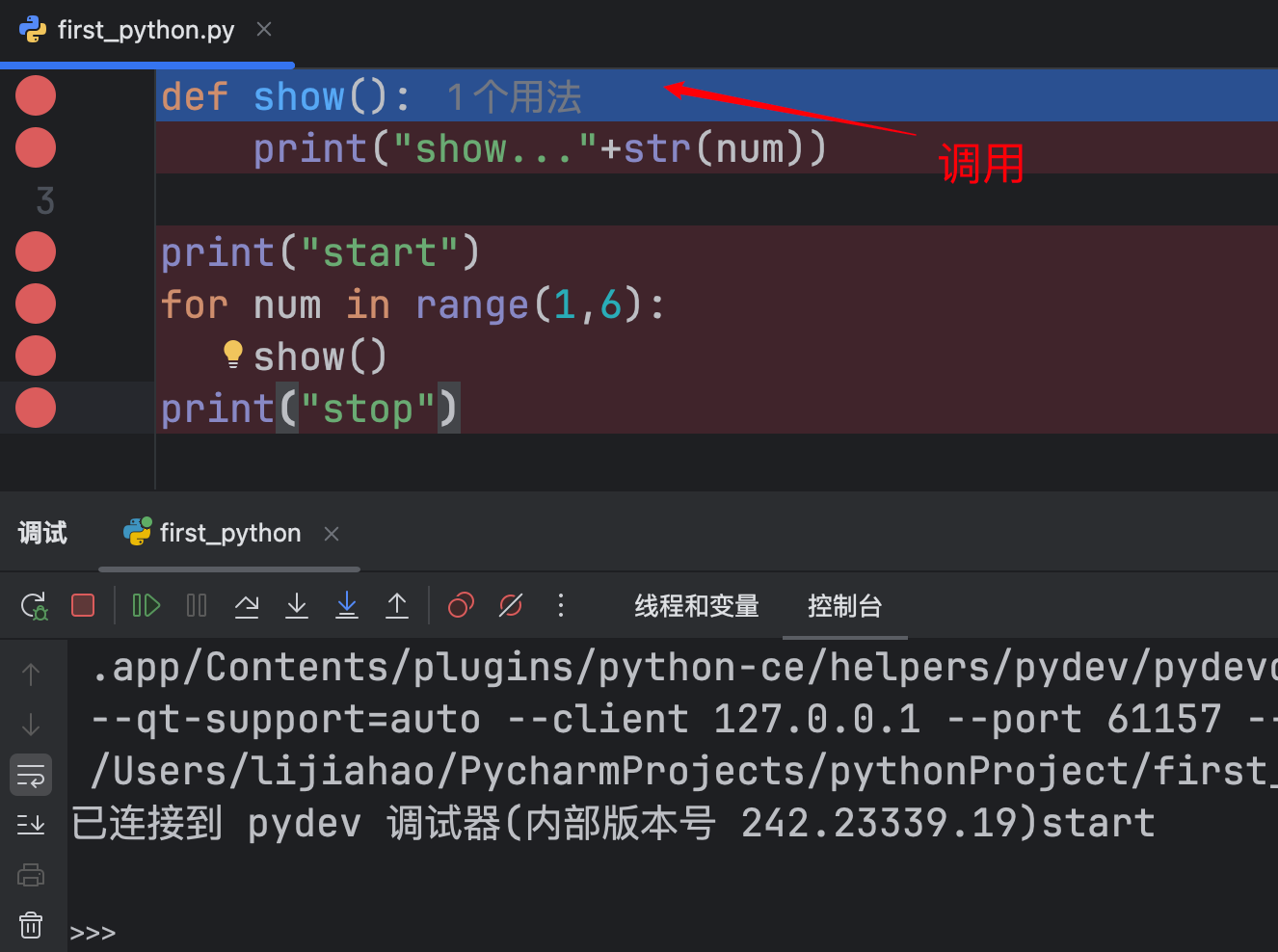The image size is (1278, 952).
Task: Click the Step Out icon
Action: [397, 605]
